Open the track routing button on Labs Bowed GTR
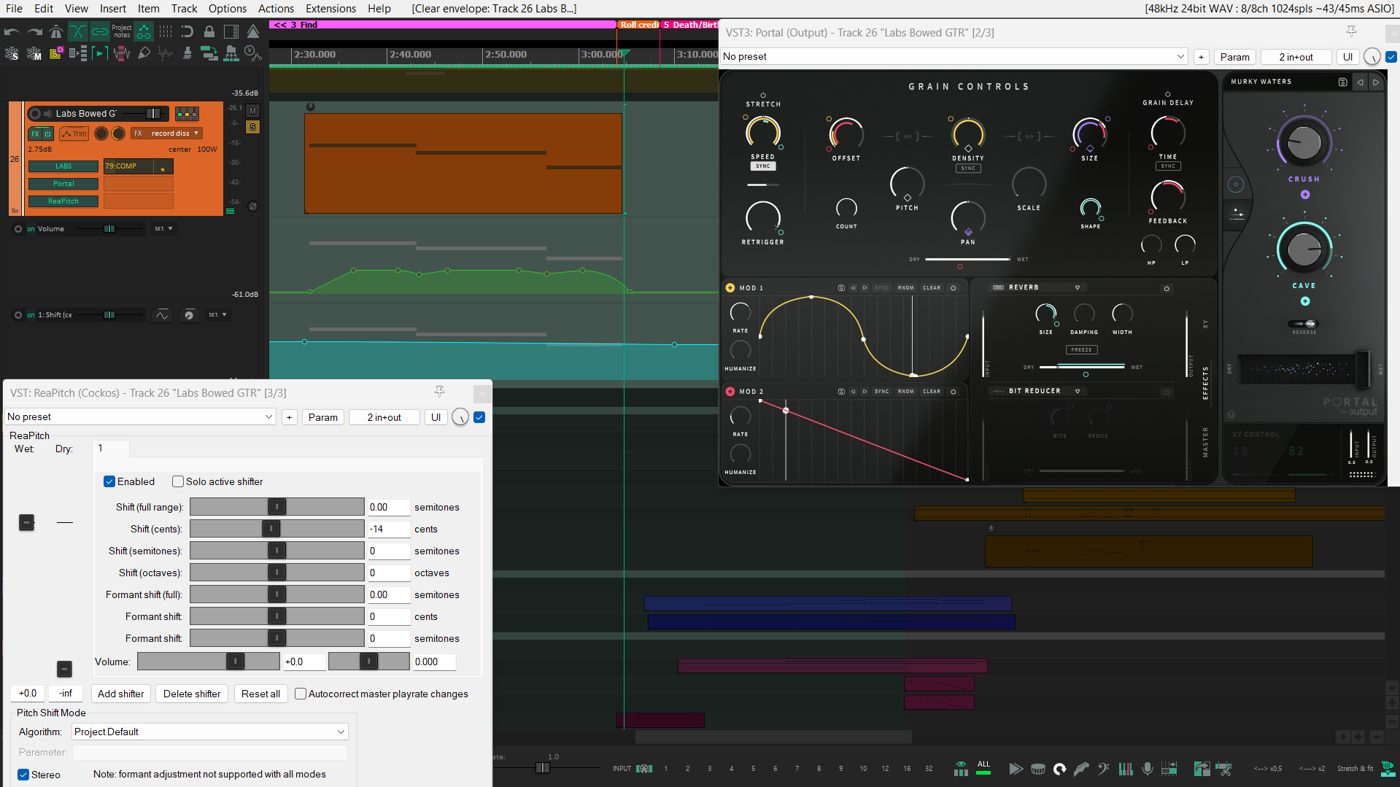The height and width of the screenshot is (787, 1400). [x=187, y=114]
